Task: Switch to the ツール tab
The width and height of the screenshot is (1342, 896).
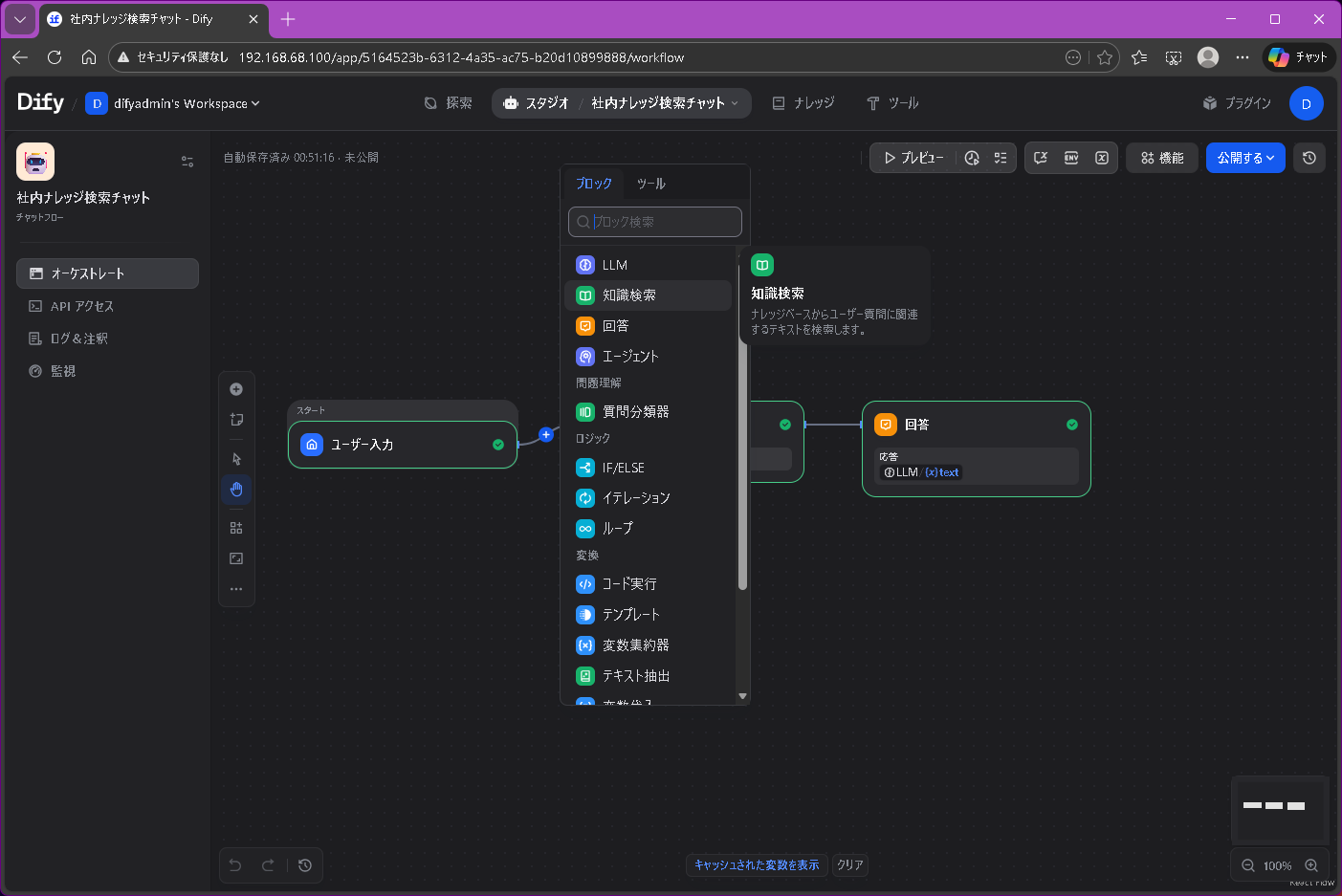Action: coord(651,184)
